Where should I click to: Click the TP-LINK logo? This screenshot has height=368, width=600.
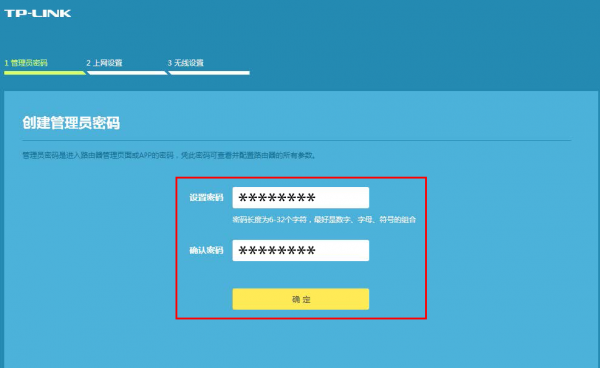click(38, 13)
